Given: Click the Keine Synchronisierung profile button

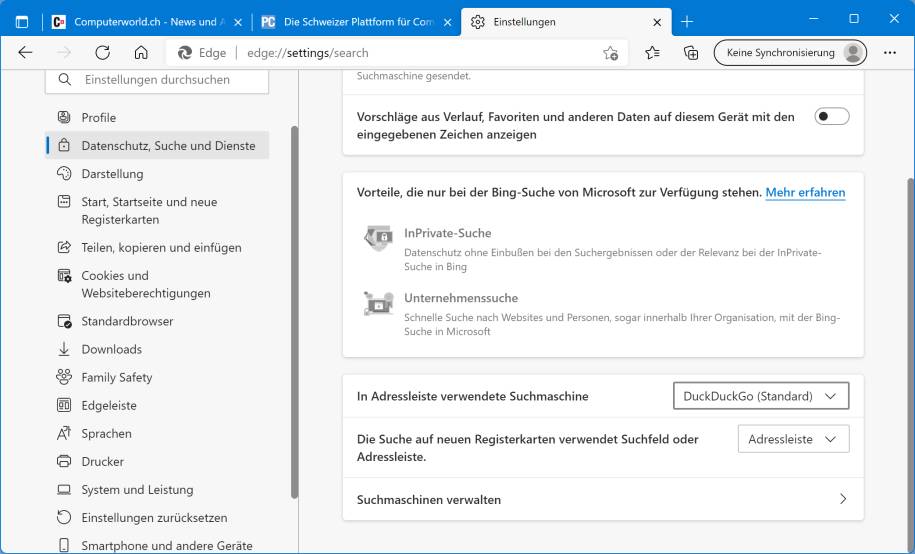Looking at the screenshot, I should click(x=790, y=53).
